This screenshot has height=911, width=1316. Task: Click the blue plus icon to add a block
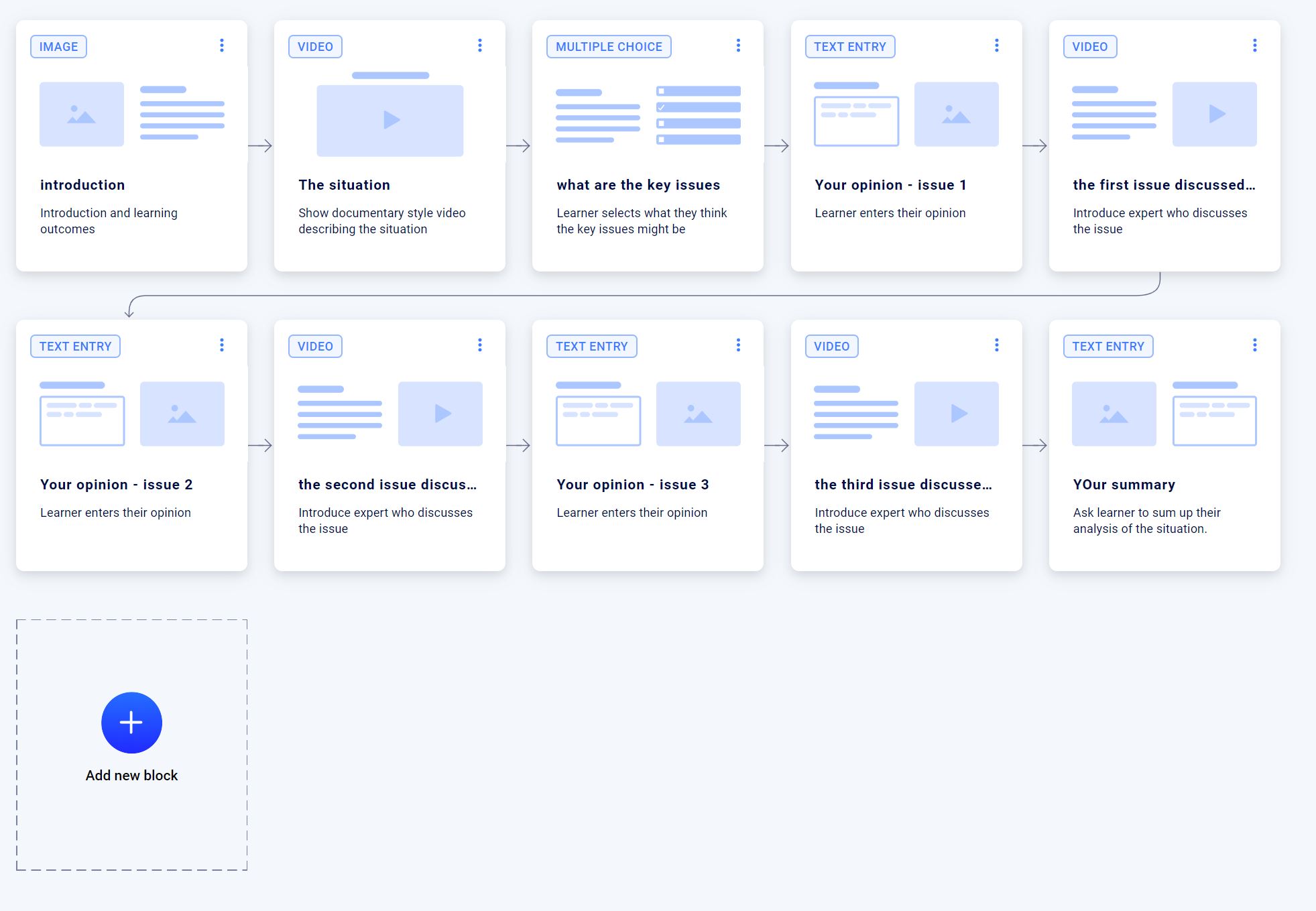point(131,723)
